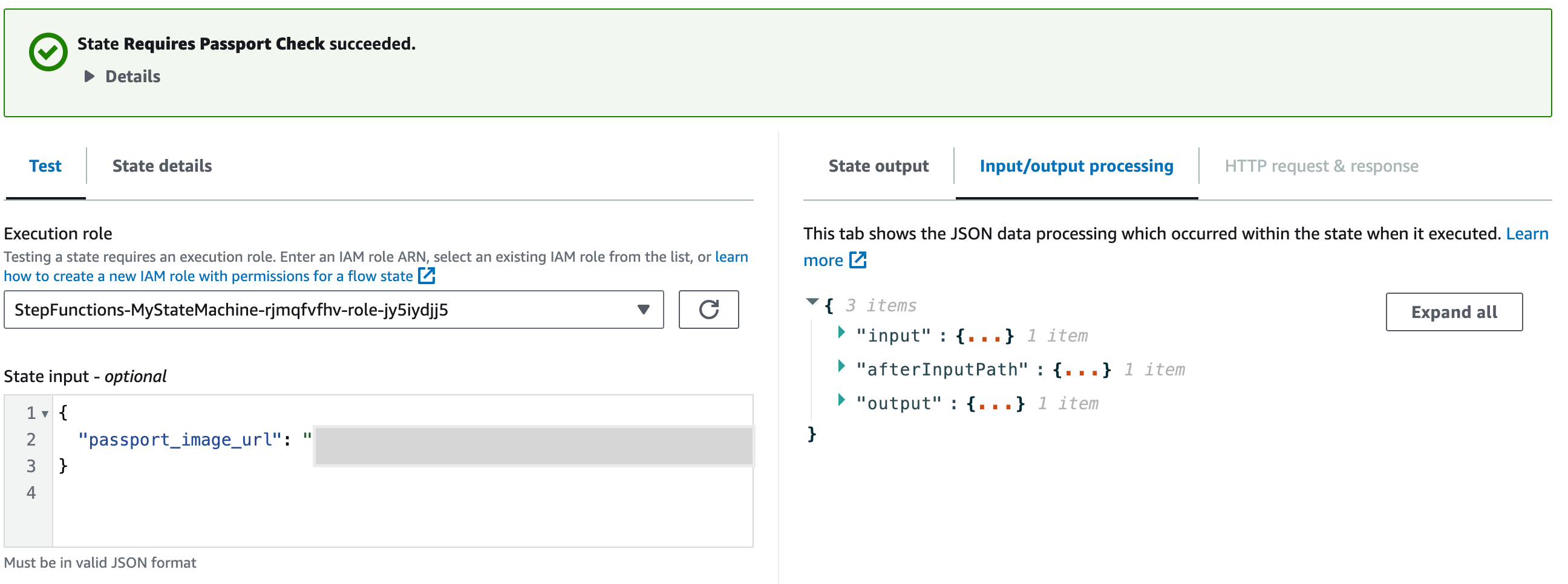
Task: Expand the "output" JSON node
Action: (841, 400)
